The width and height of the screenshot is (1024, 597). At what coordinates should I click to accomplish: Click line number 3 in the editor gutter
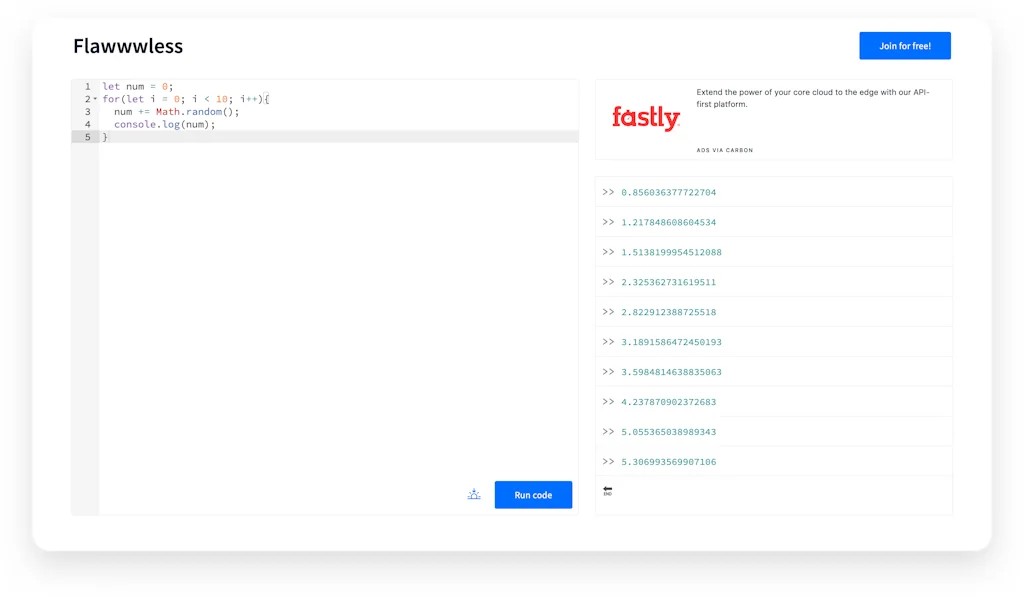[87, 112]
